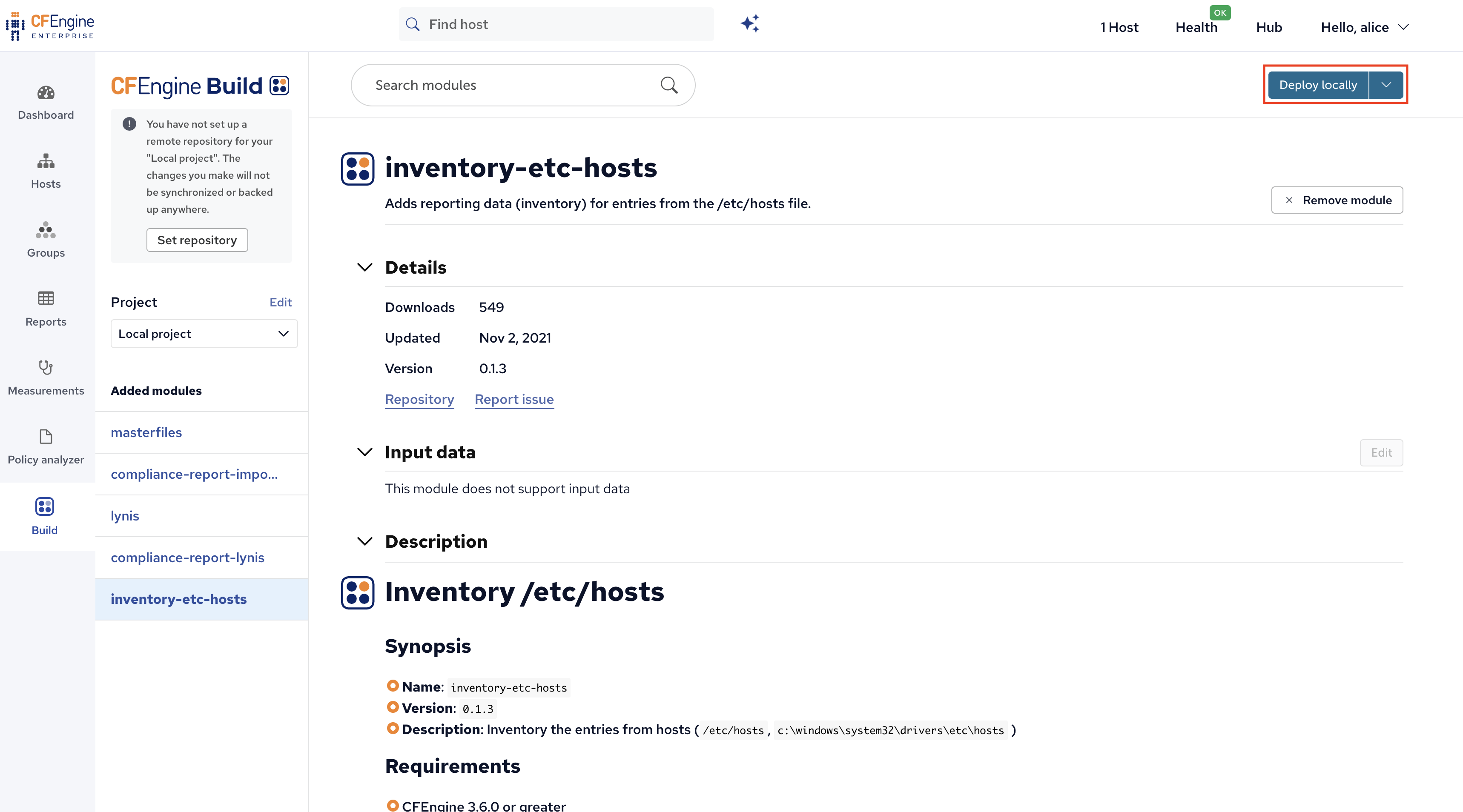Click the OK health status badge
The height and width of the screenshot is (812, 1463).
(x=1220, y=12)
